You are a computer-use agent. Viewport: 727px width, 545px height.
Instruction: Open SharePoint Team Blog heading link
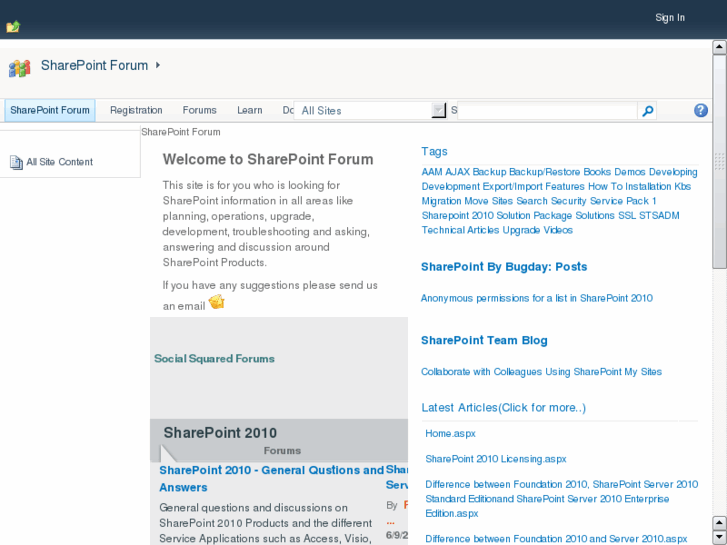coord(484,340)
